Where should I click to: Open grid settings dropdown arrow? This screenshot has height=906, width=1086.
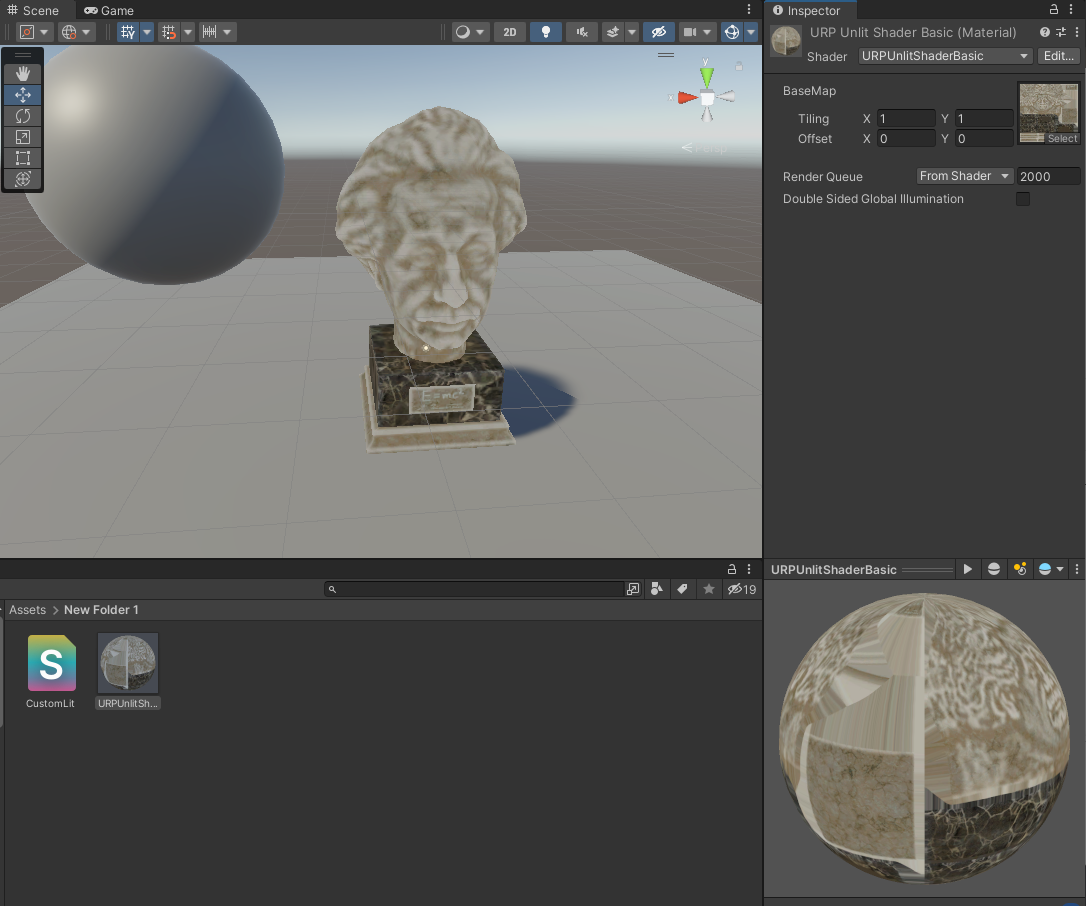click(147, 32)
